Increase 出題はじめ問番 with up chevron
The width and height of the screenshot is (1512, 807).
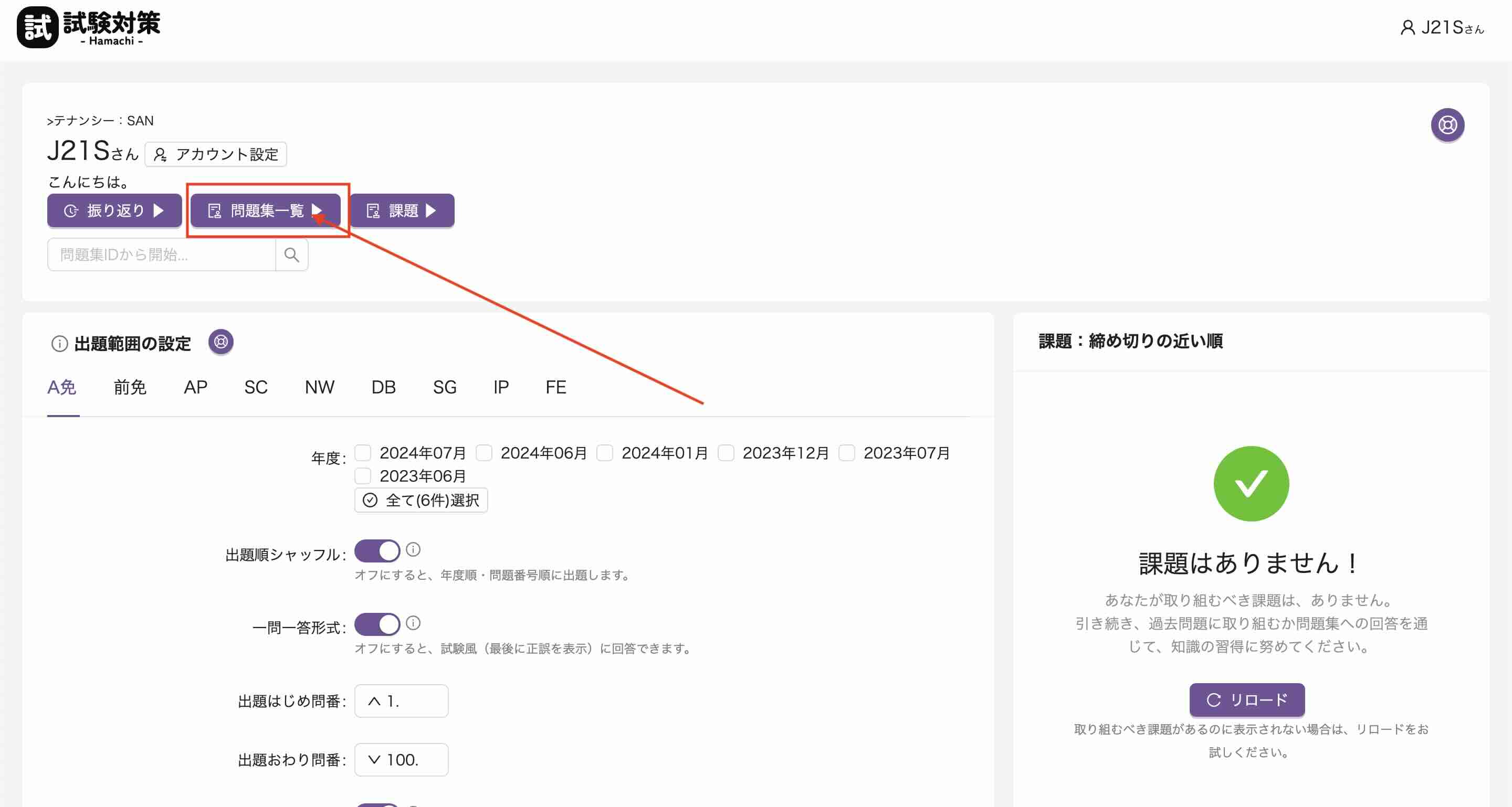click(374, 701)
